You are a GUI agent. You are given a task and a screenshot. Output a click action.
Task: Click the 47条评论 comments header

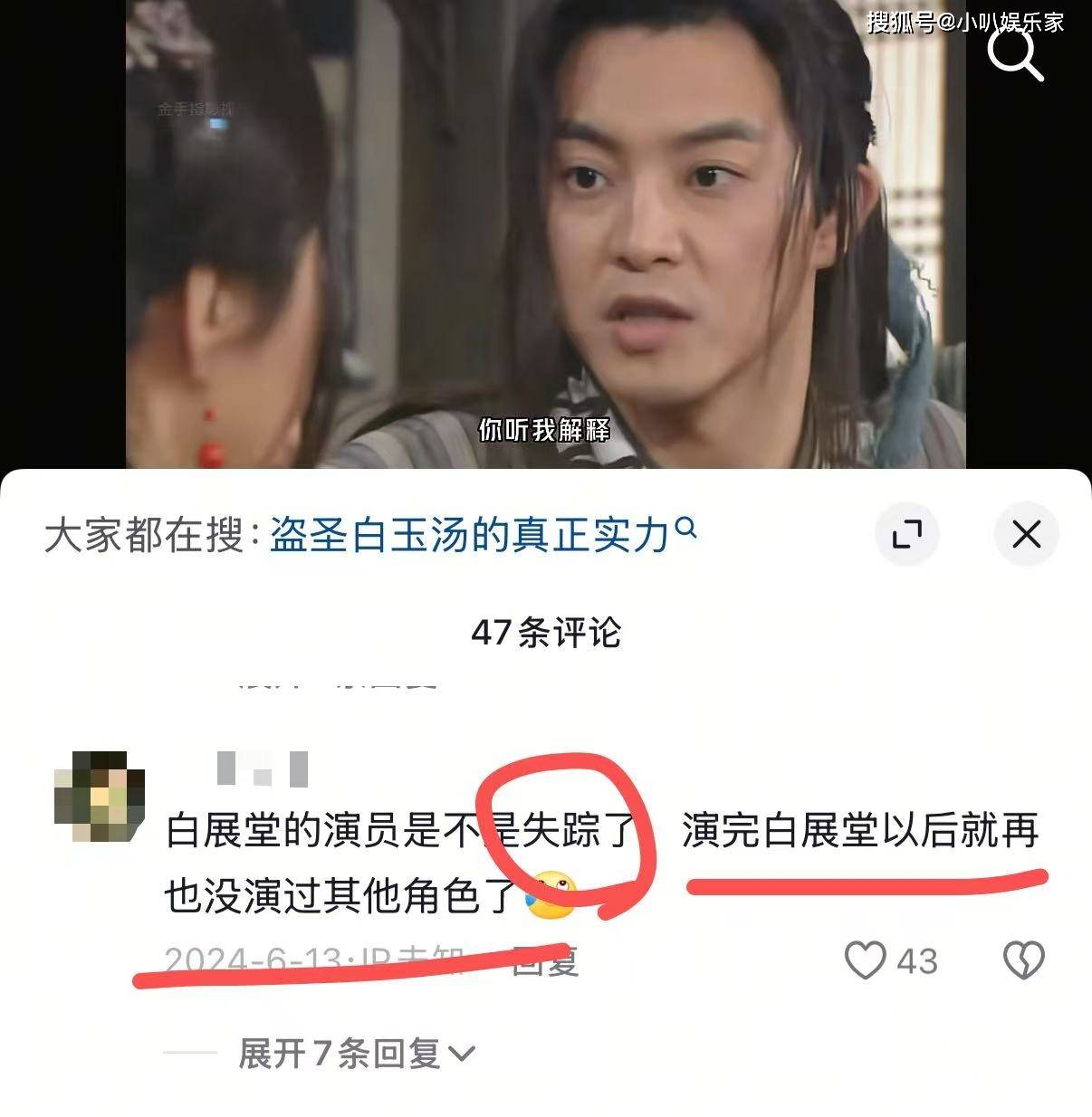546,632
